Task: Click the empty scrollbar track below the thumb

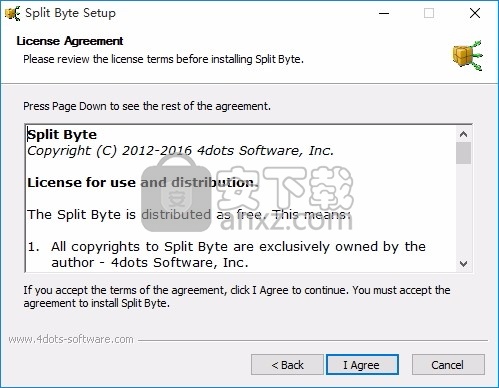Action: click(463, 210)
